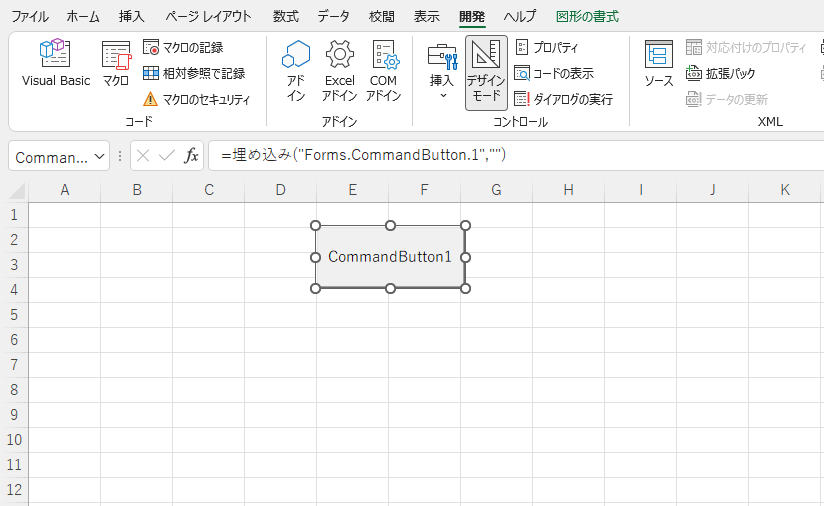Screen dimensions: 824x506
Task: Select column A header
Action: click(65, 190)
